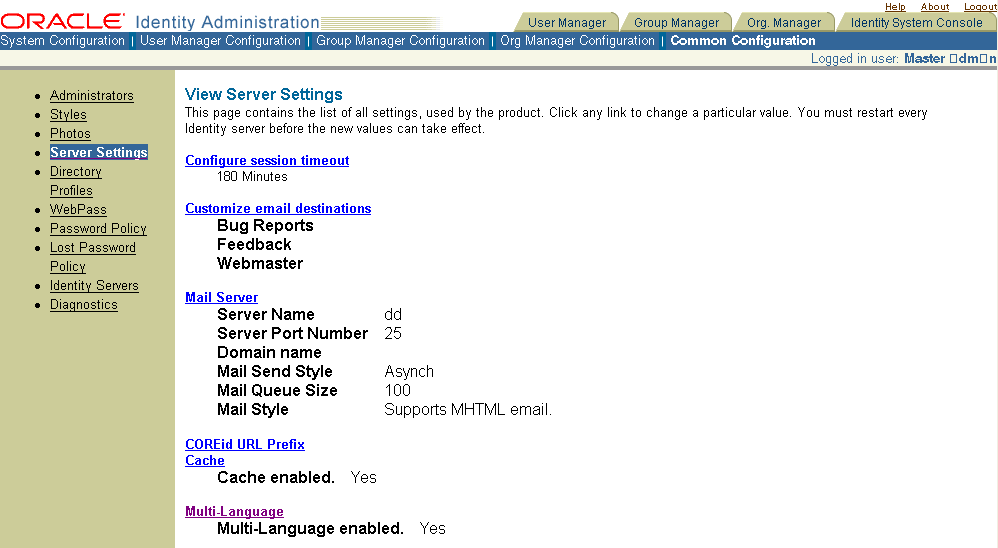Open Group Manager Configuration
Image resolution: width=998 pixels, height=548 pixels.
400,41
